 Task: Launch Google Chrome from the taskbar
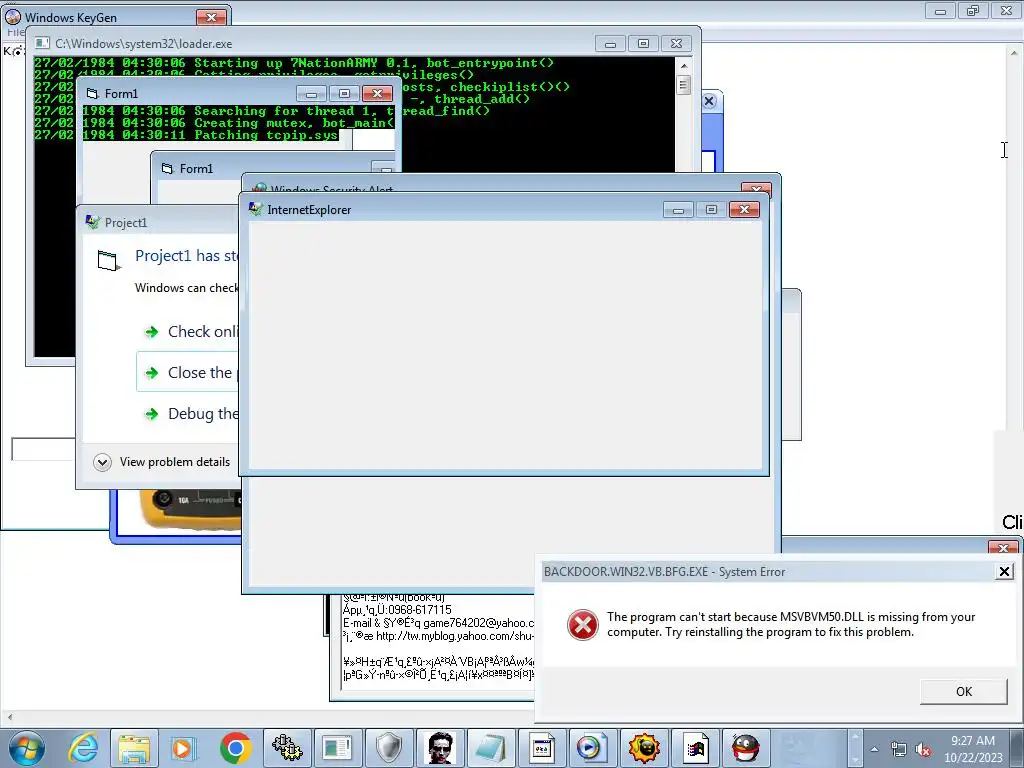(x=236, y=748)
